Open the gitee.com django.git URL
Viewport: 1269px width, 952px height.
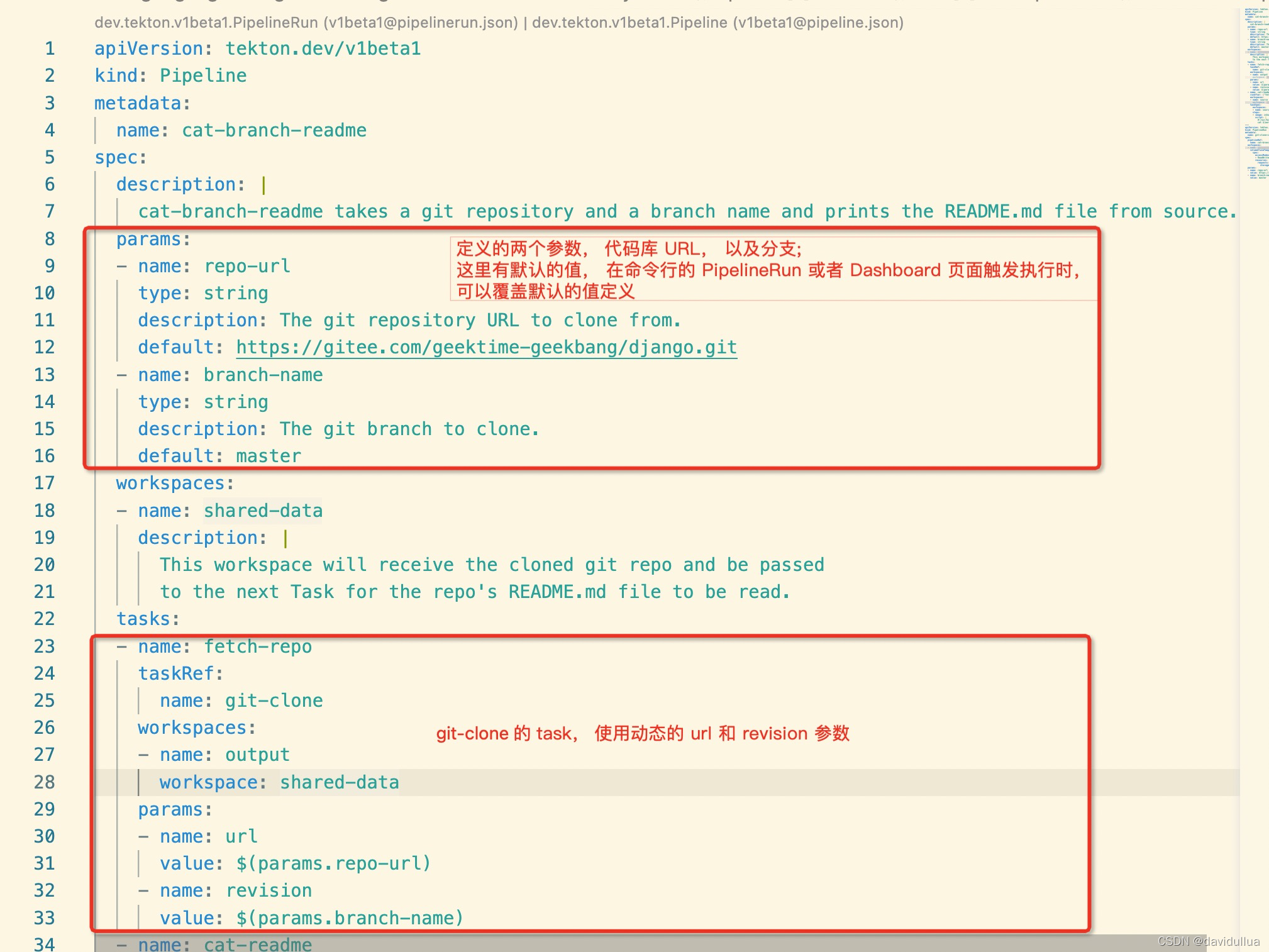[x=486, y=347]
